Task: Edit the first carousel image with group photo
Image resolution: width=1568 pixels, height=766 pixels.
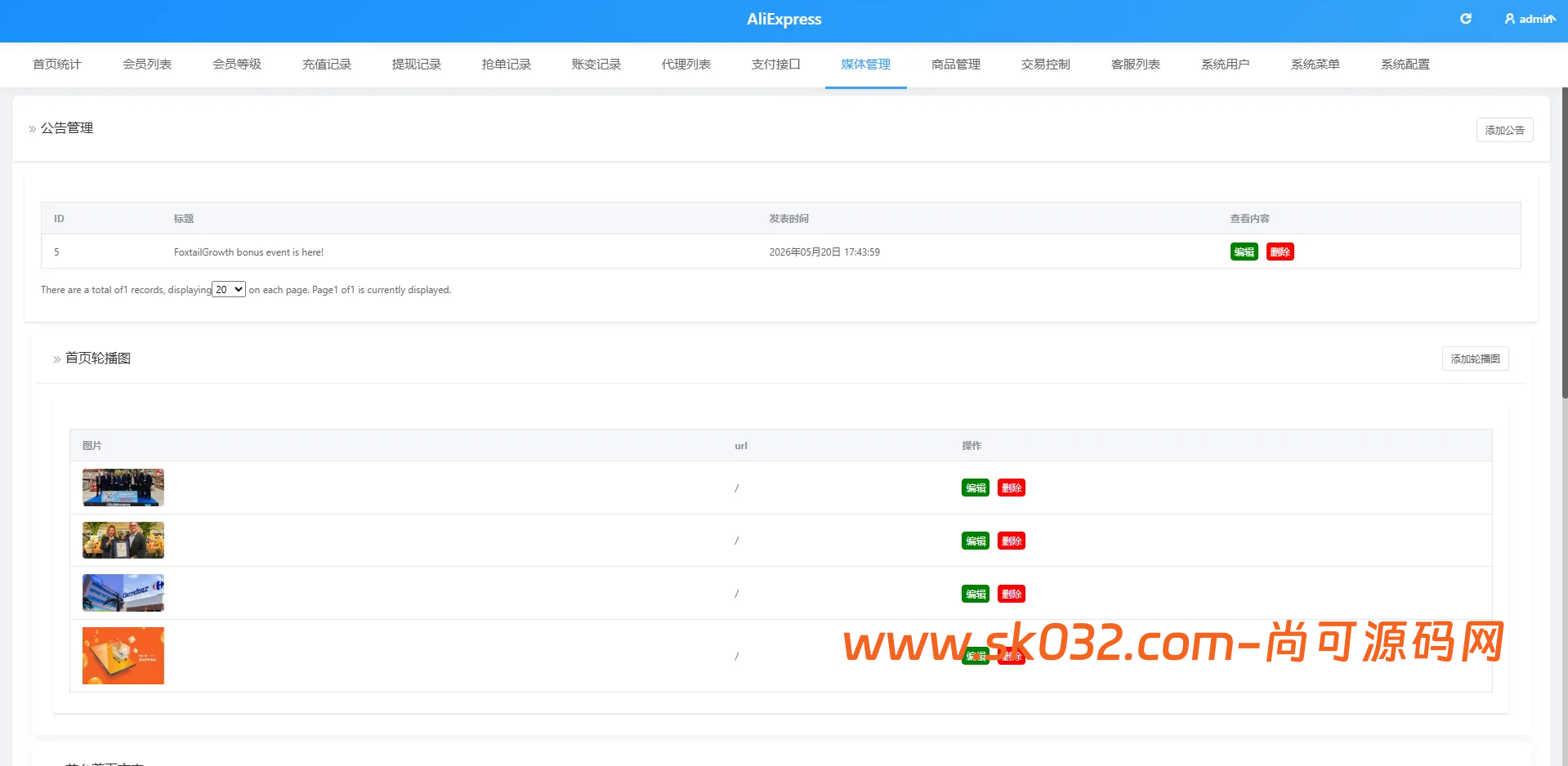Action: pyautogui.click(x=976, y=488)
